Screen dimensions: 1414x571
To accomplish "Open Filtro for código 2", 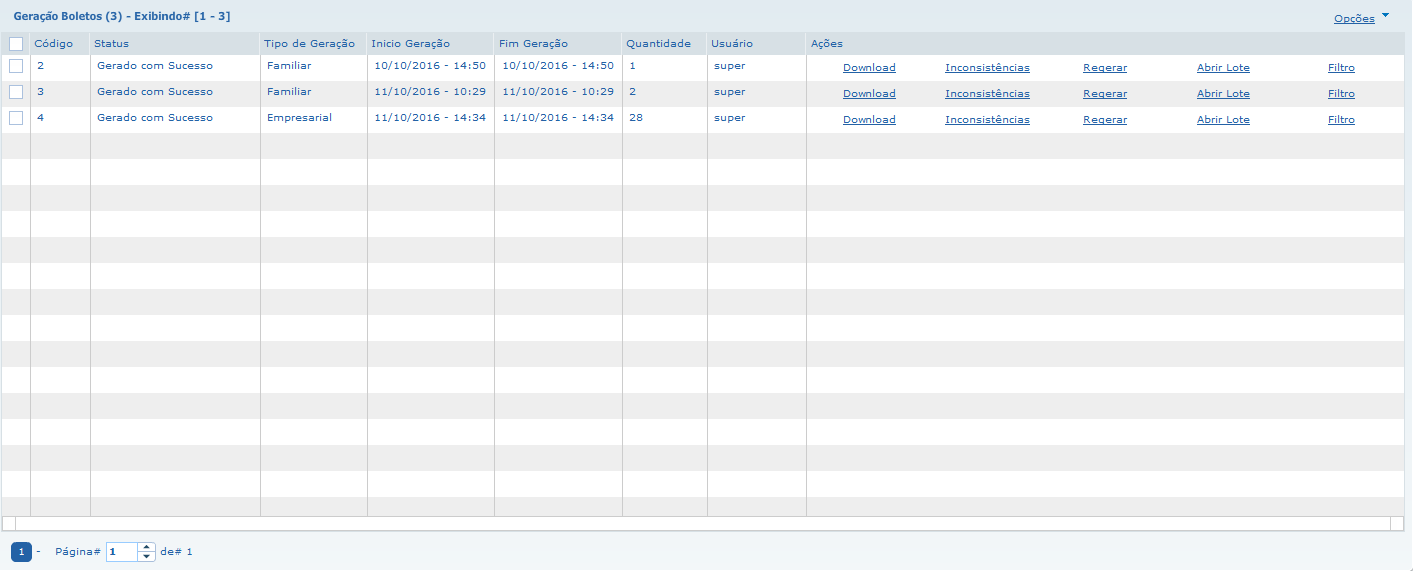I will (1341, 68).
